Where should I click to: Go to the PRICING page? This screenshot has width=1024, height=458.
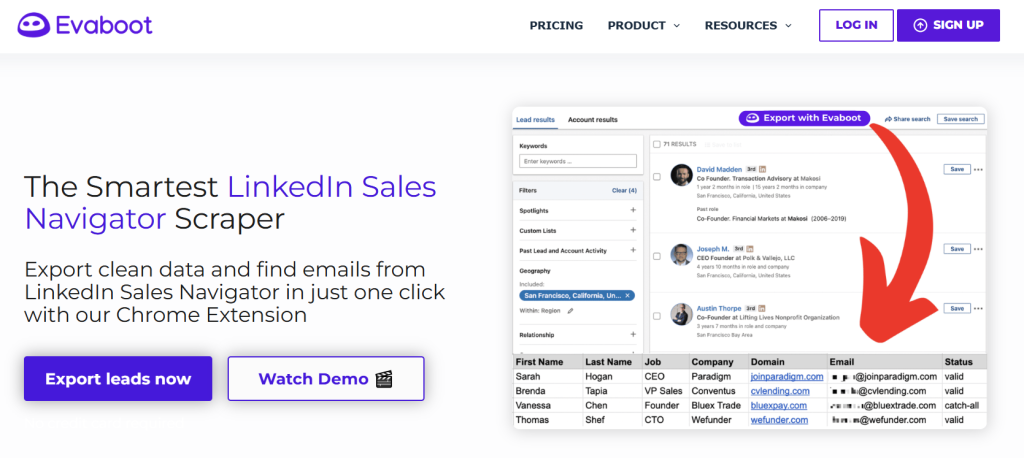556,25
